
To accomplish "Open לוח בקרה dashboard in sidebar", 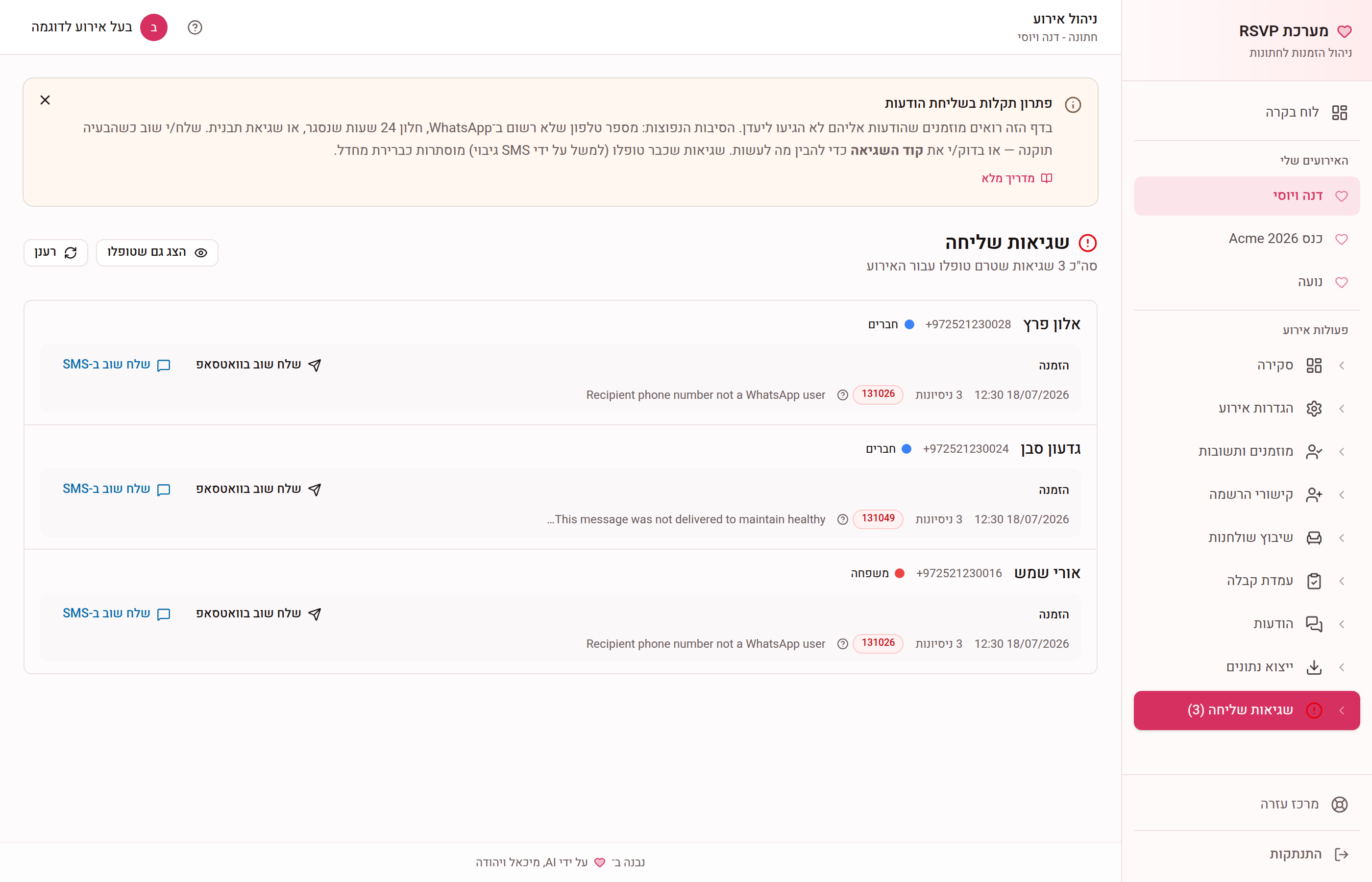I will pos(1247,112).
